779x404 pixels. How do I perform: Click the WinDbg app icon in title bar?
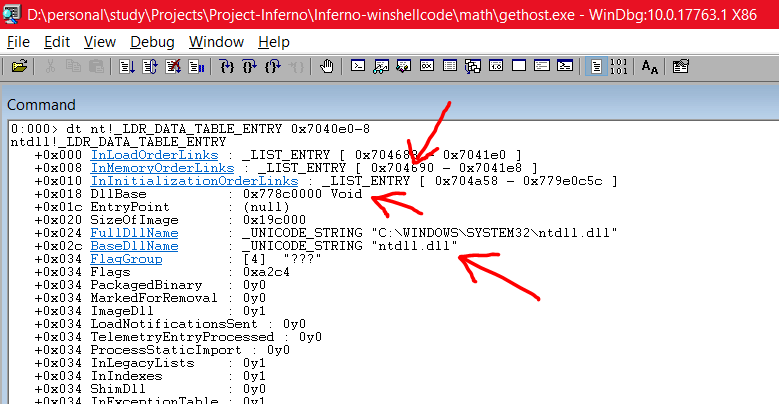[x=11, y=14]
